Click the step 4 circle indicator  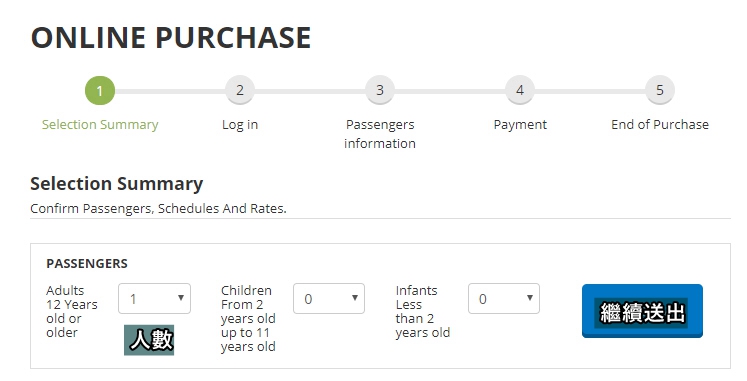click(520, 90)
